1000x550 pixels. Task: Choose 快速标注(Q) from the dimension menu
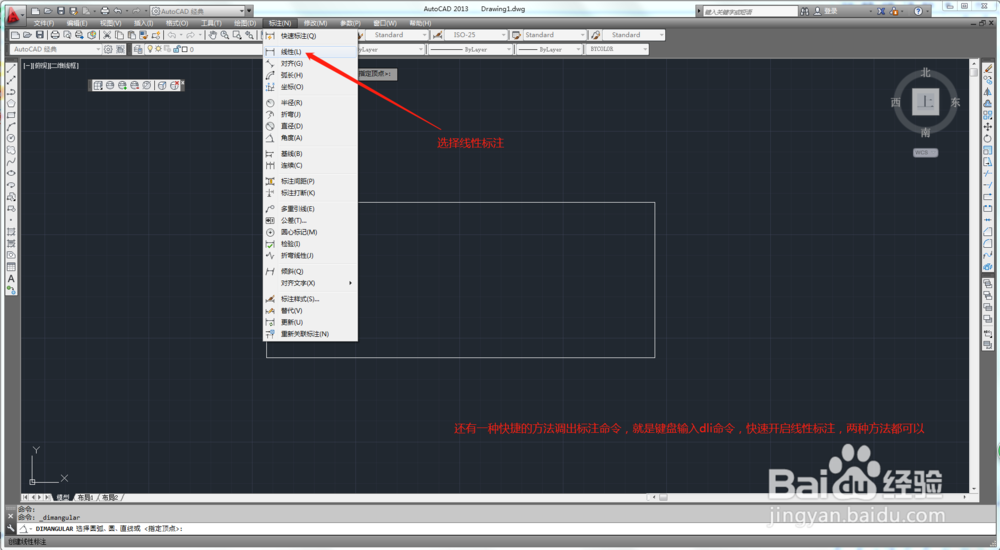311,36
